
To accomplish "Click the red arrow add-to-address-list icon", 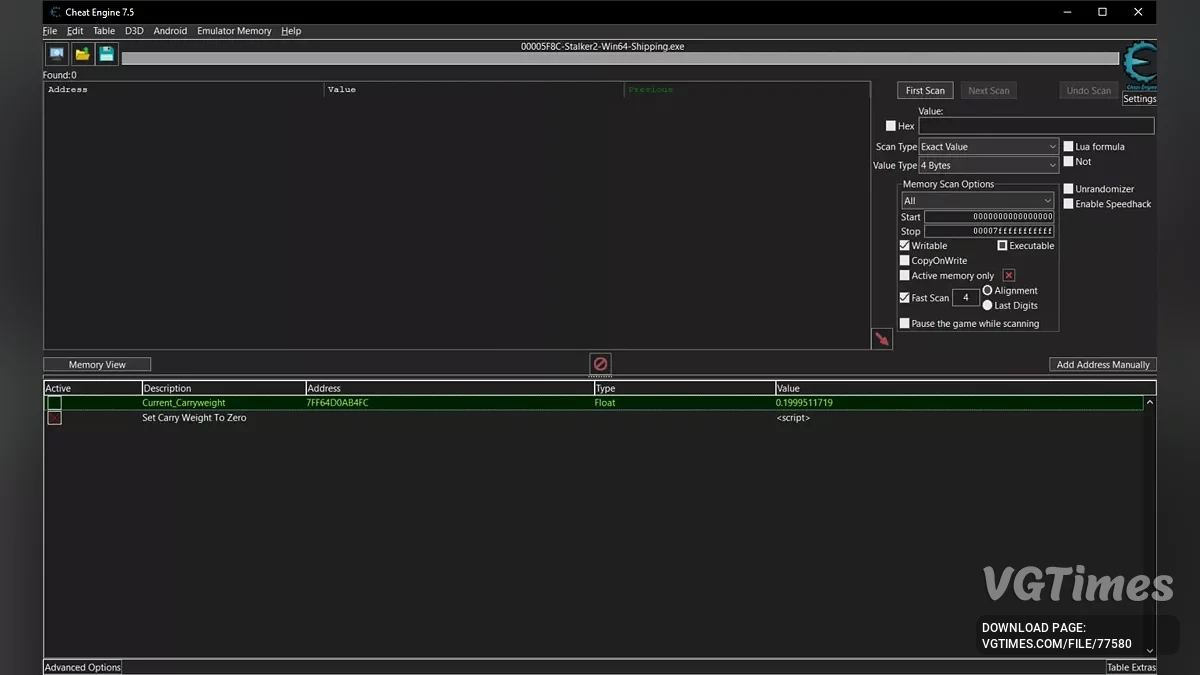I will [881, 339].
